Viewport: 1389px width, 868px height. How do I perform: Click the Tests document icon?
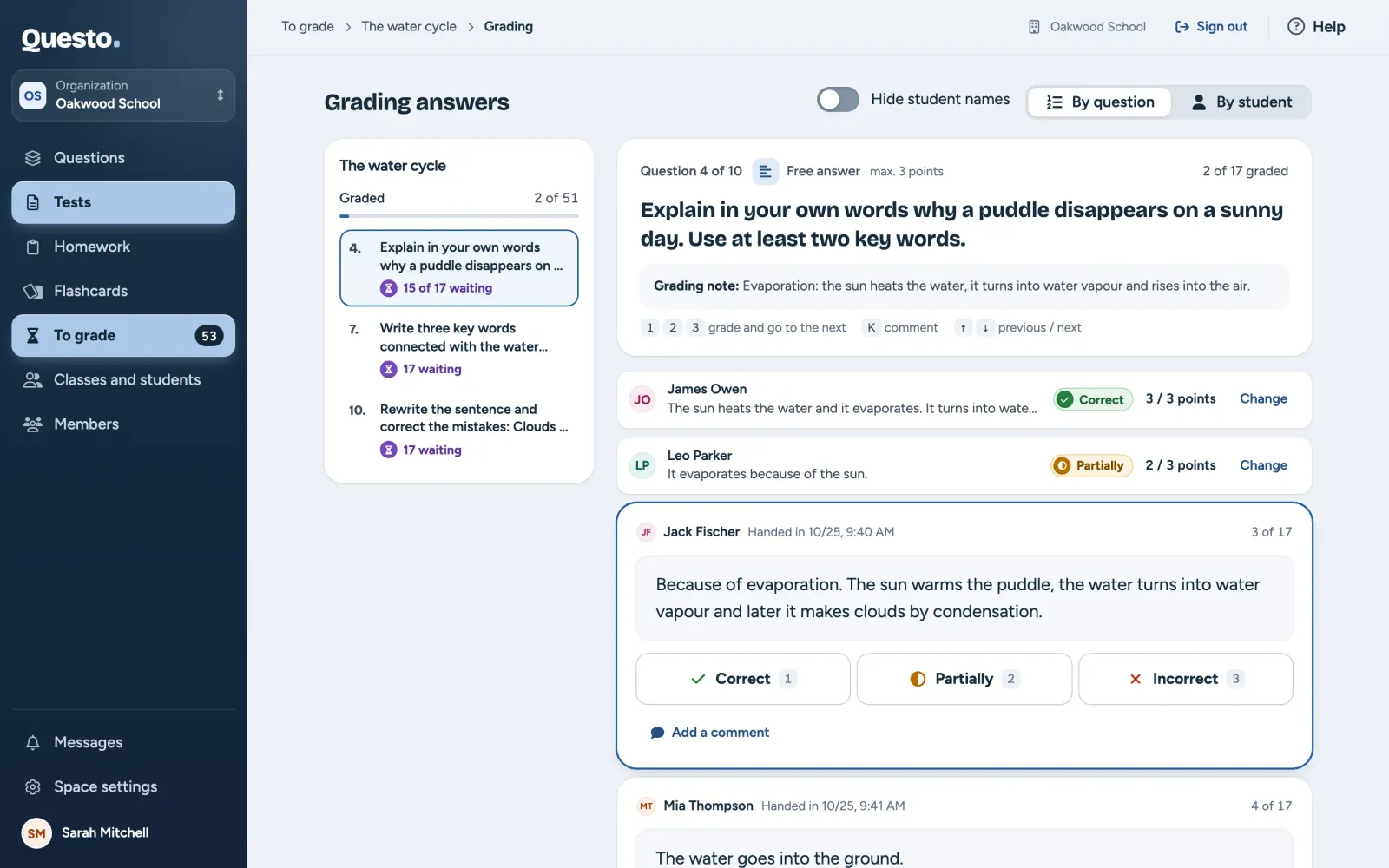(33, 202)
